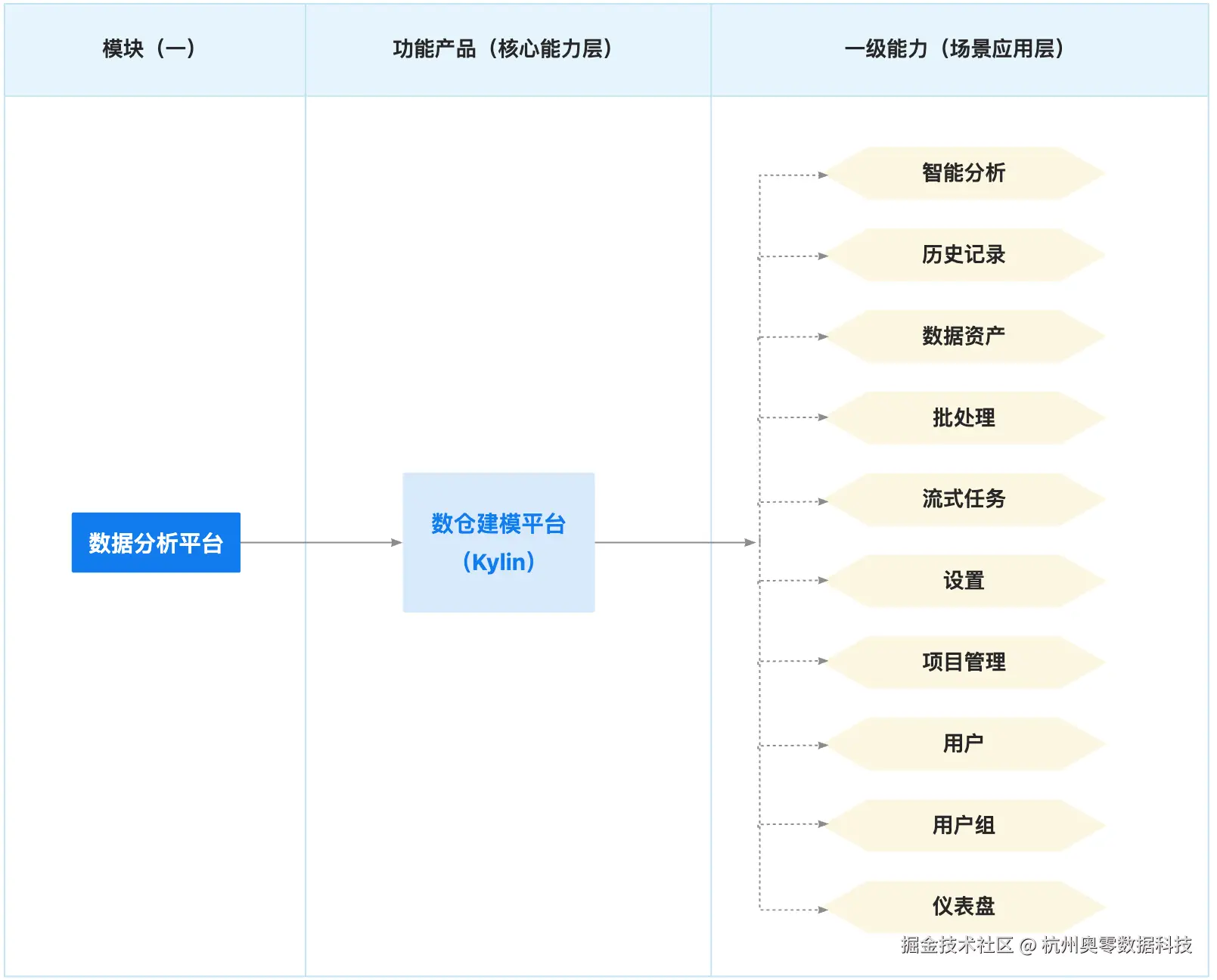Click the 数仓建模平台 (Kylin) node
This screenshot has height=980, width=1217.
tap(498, 542)
